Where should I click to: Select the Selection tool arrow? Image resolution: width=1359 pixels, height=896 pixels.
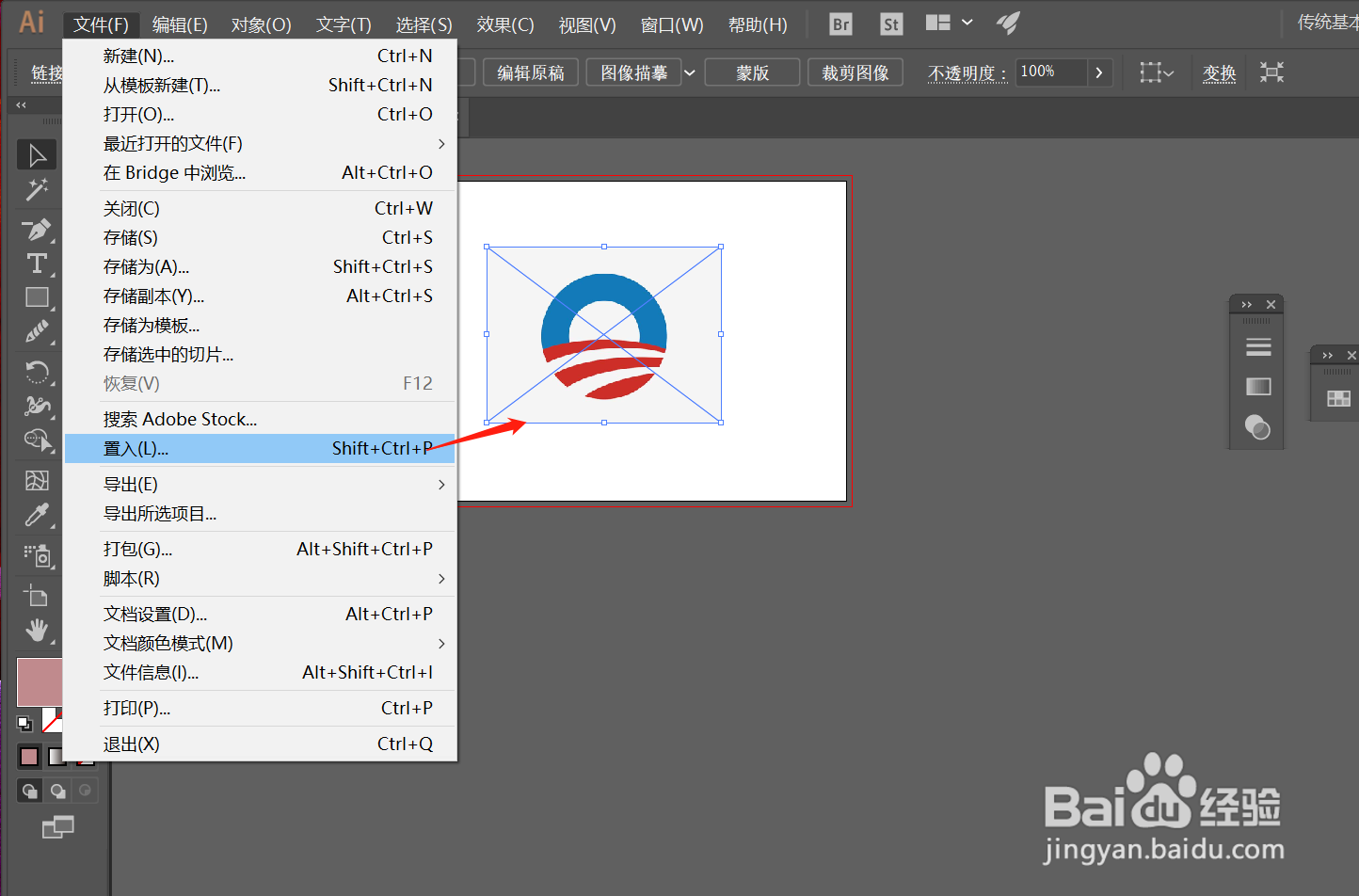(37, 154)
